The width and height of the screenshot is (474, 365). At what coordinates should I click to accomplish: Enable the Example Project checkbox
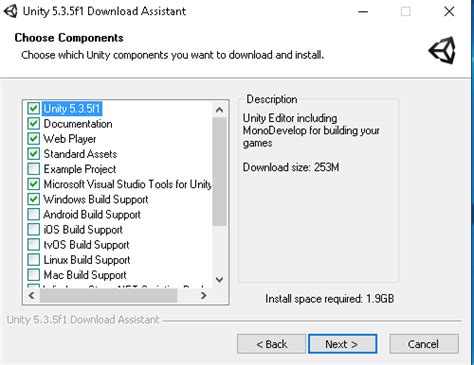pyautogui.click(x=33, y=169)
